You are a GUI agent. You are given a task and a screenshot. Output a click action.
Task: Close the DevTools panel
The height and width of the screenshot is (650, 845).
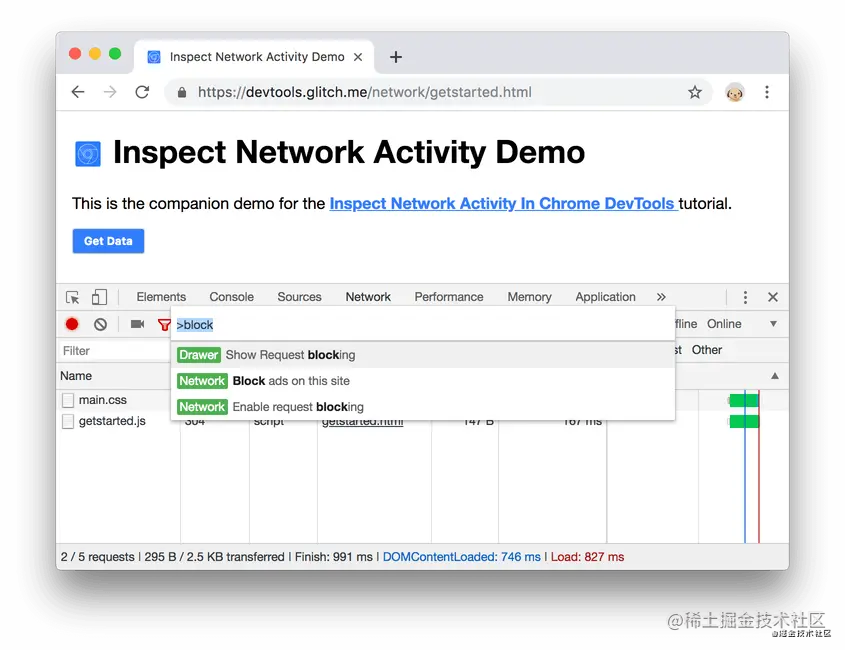point(773,297)
